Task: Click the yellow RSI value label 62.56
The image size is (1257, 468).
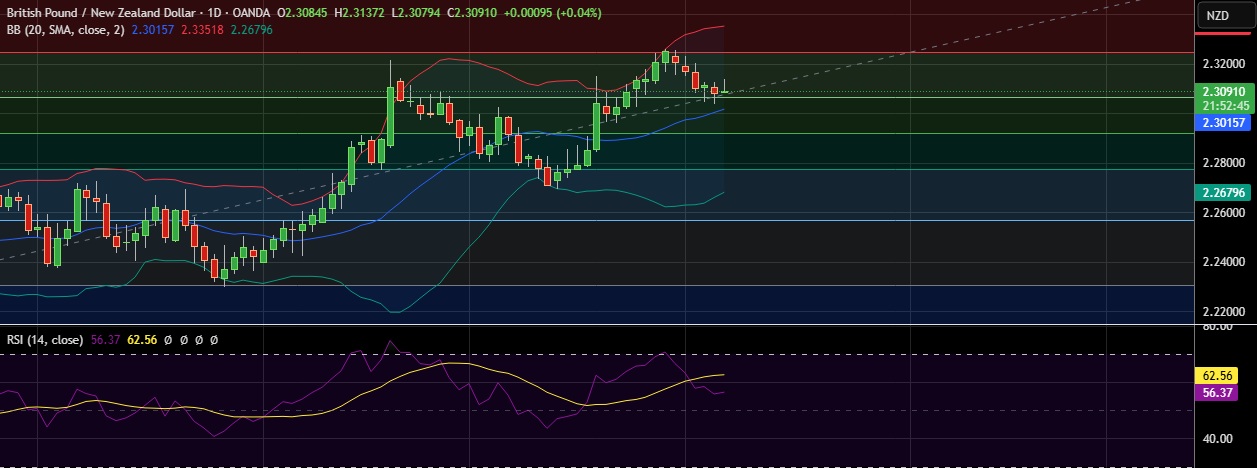Action: point(1216,375)
